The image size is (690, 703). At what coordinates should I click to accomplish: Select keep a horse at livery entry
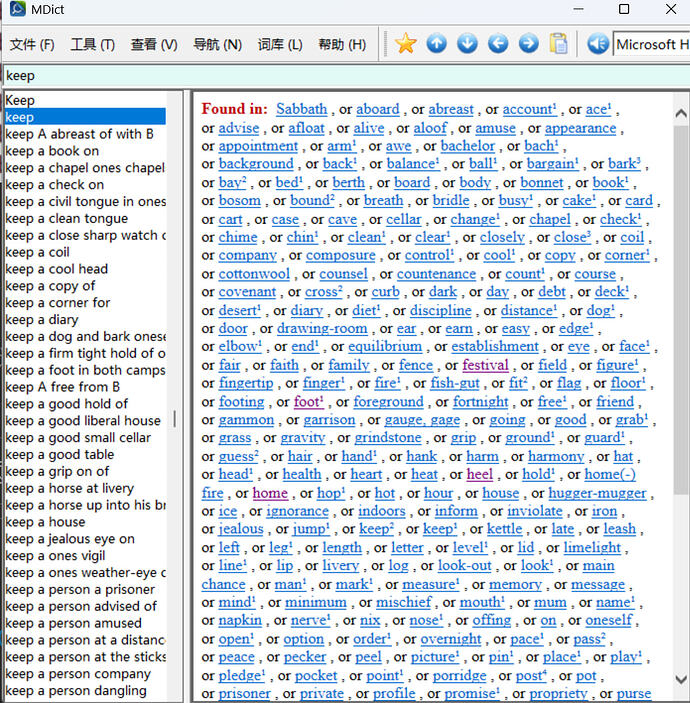[x=69, y=488]
